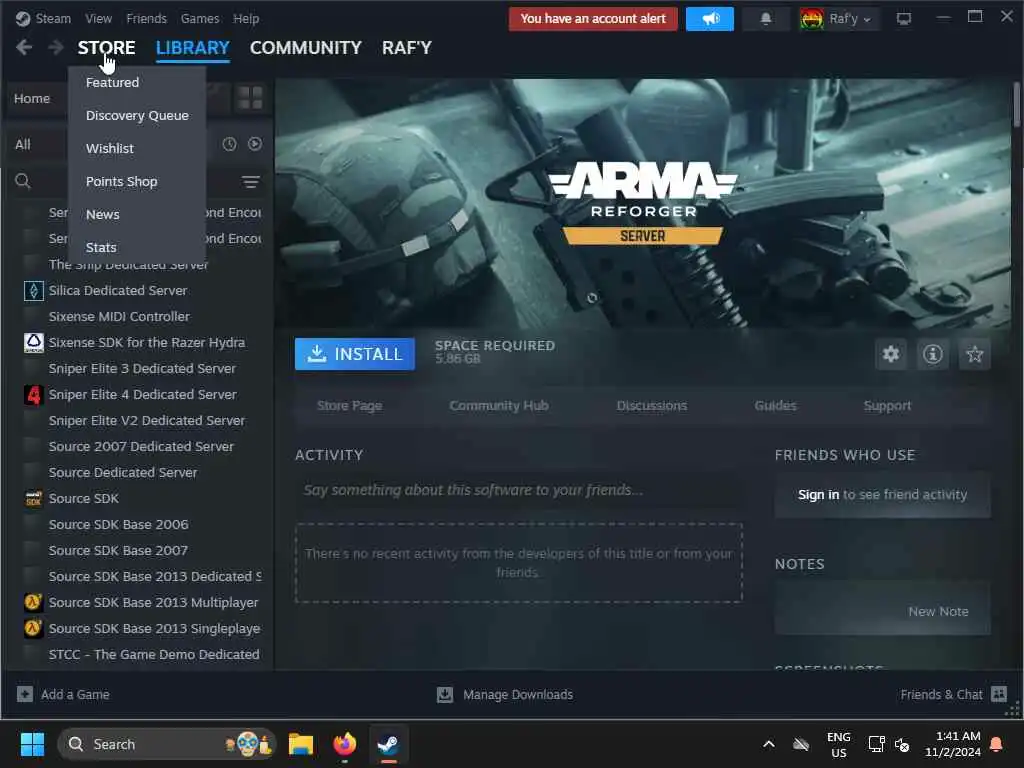The width and height of the screenshot is (1024, 768).
Task: Open the Guides link
Action: coord(775,406)
